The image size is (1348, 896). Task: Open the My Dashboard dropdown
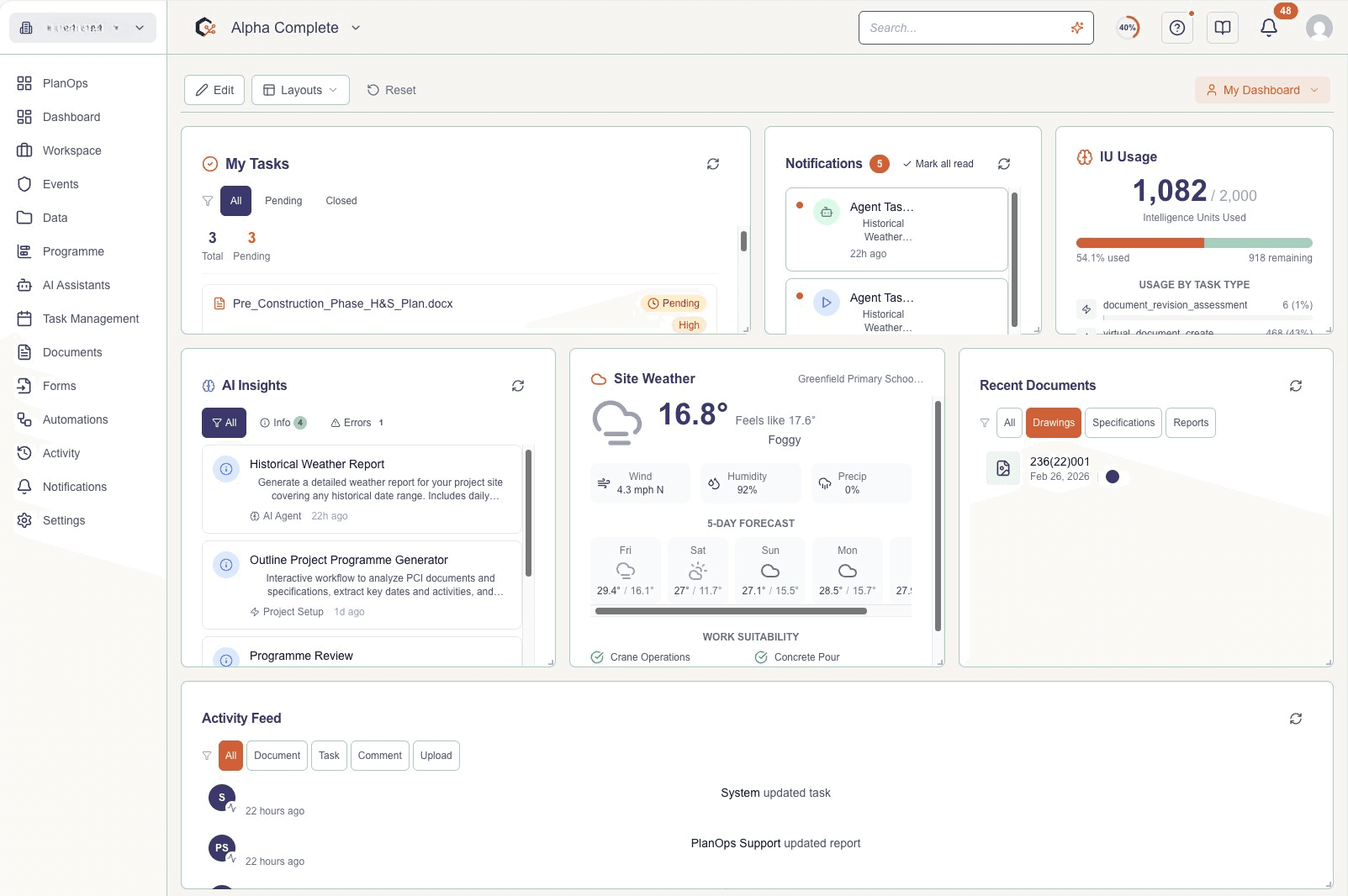[1261, 90]
